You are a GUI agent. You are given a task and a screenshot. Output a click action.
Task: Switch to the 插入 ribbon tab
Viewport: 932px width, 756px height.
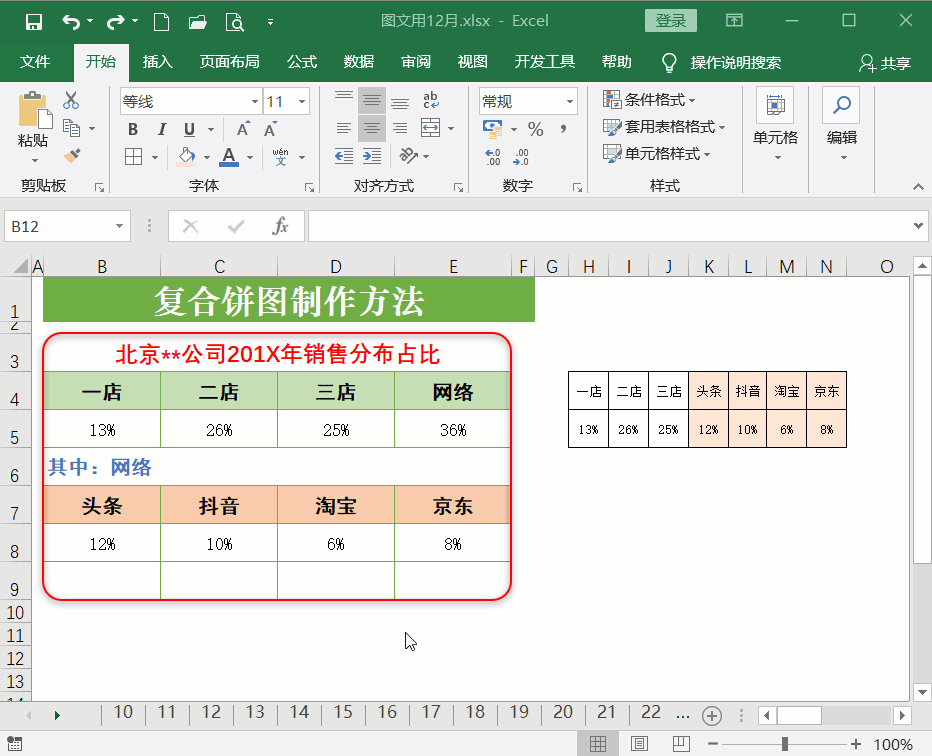pos(156,61)
